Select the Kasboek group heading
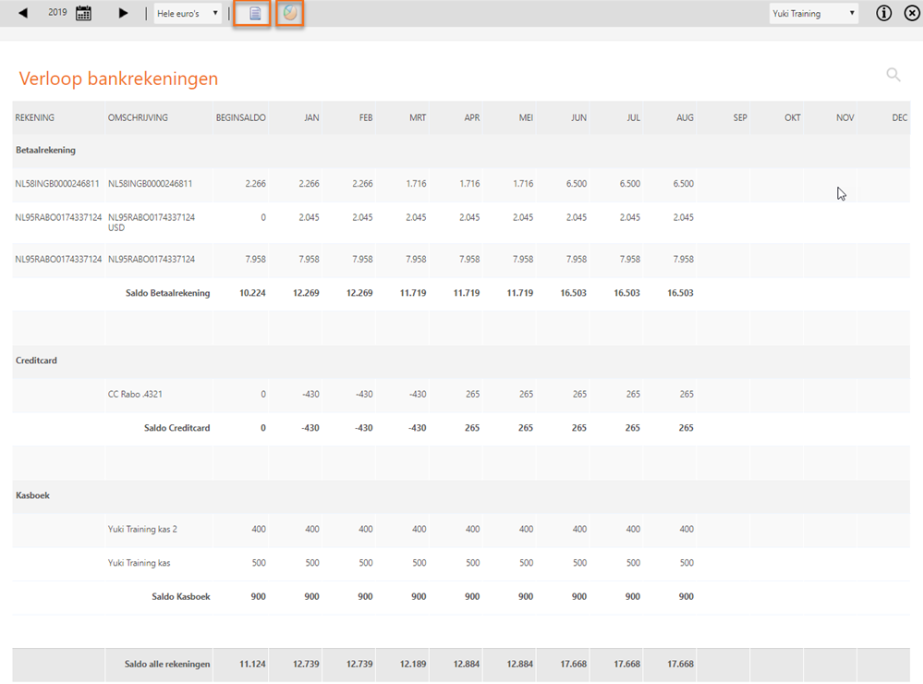This screenshot has width=923, height=684. pyautogui.click(x=32, y=496)
